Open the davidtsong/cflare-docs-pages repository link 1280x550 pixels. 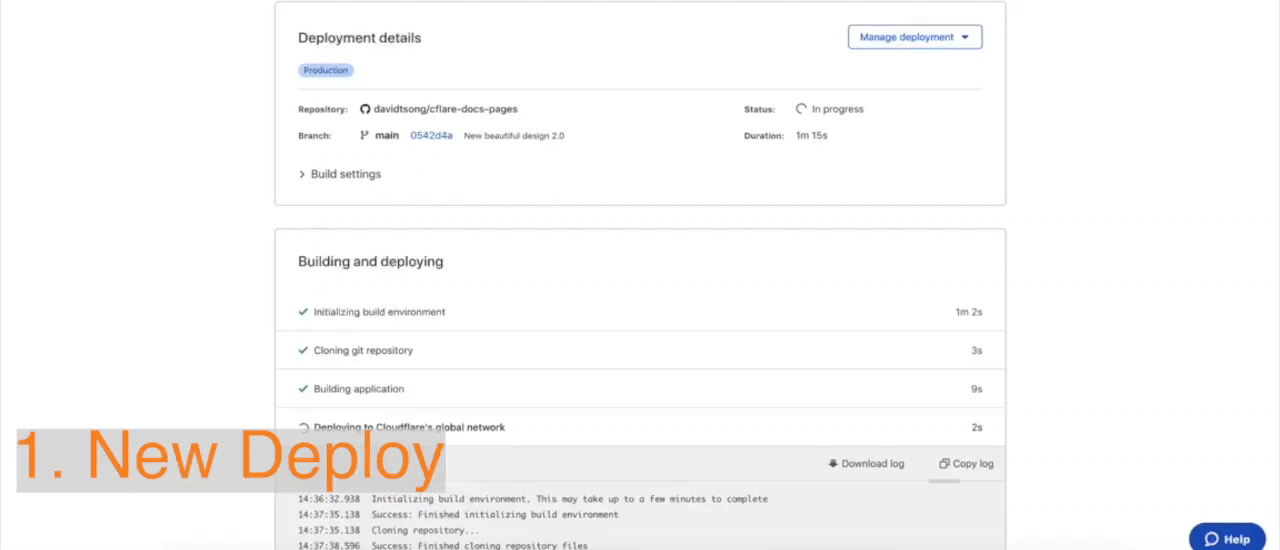(445, 109)
